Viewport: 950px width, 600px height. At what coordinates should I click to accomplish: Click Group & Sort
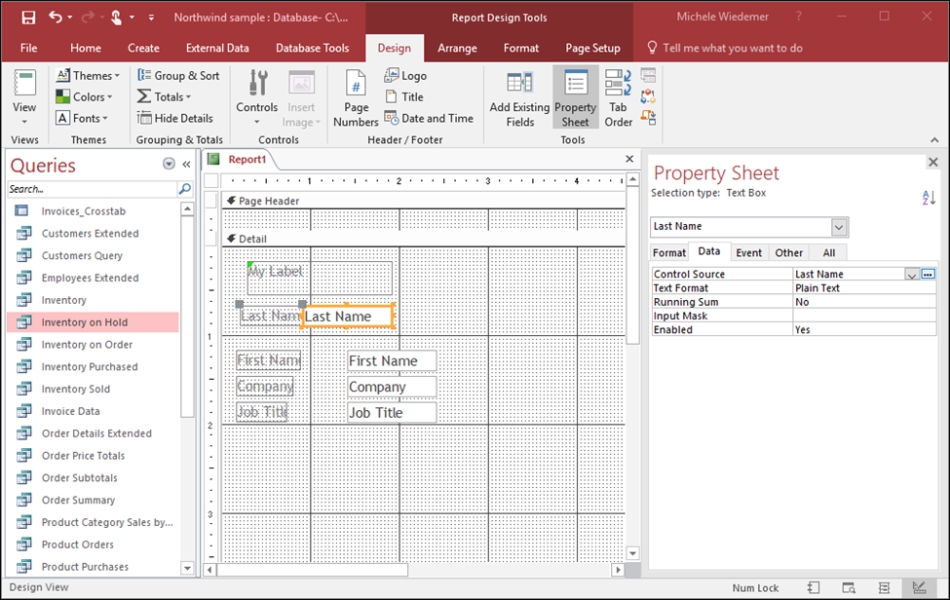click(x=179, y=76)
